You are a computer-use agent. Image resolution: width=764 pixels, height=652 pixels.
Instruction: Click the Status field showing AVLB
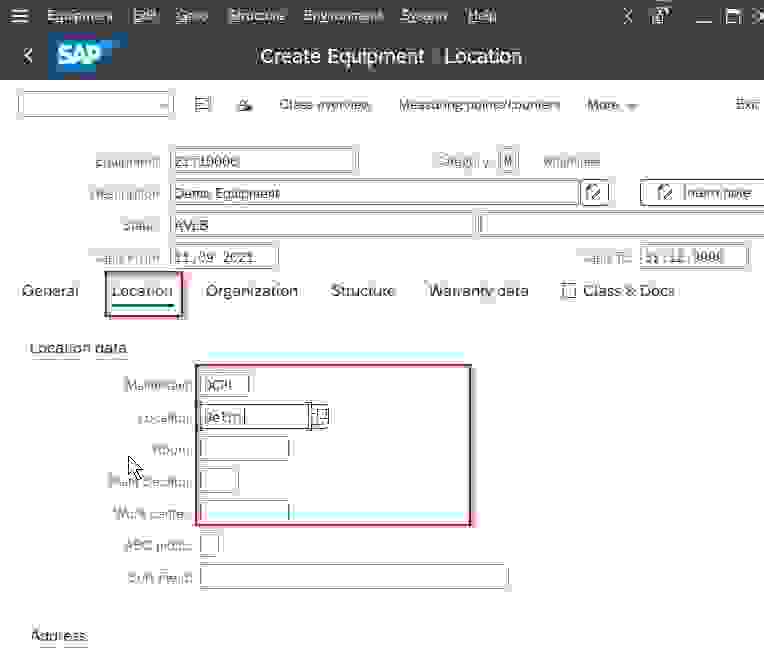pos(324,225)
